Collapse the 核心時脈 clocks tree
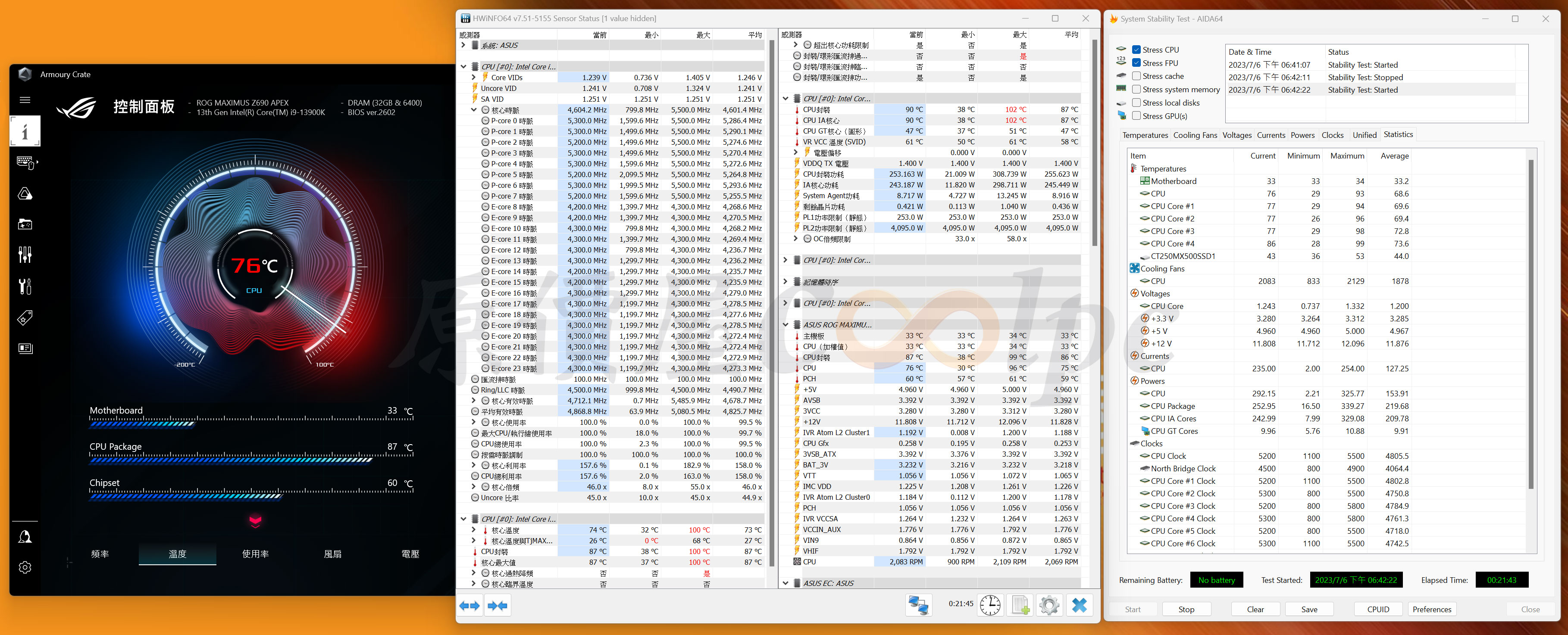Image resolution: width=1568 pixels, height=635 pixels. [x=473, y=110]
